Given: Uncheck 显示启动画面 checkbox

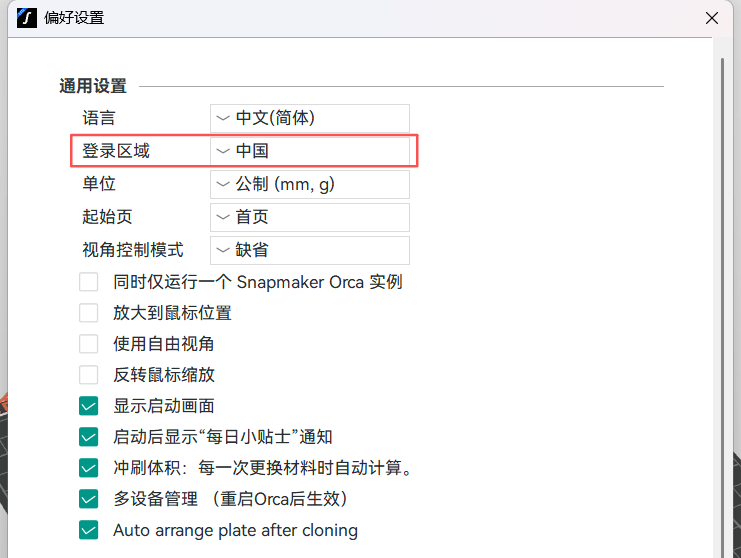Looking at the screenshot, I should (89, 406).
